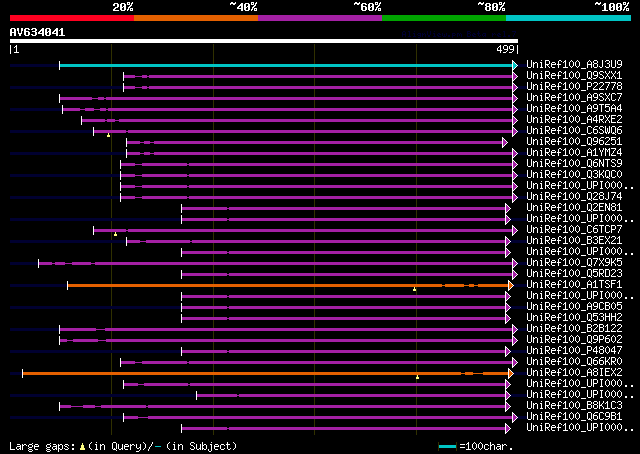Select the UniRef100_A8IEX2 label
The image size is (640, 454).
[x=574, y=373]
